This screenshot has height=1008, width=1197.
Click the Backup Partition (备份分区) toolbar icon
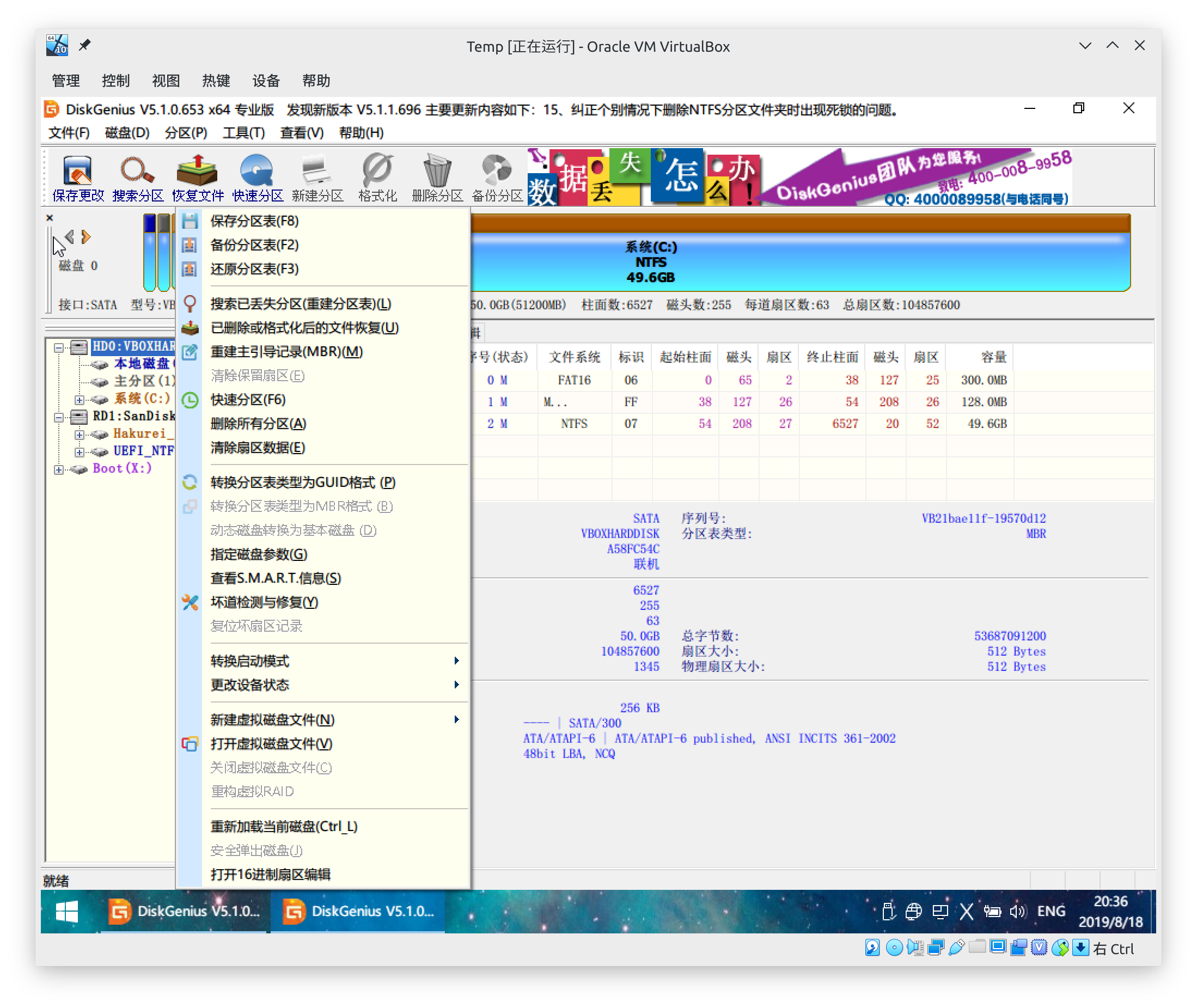point(497,178)
